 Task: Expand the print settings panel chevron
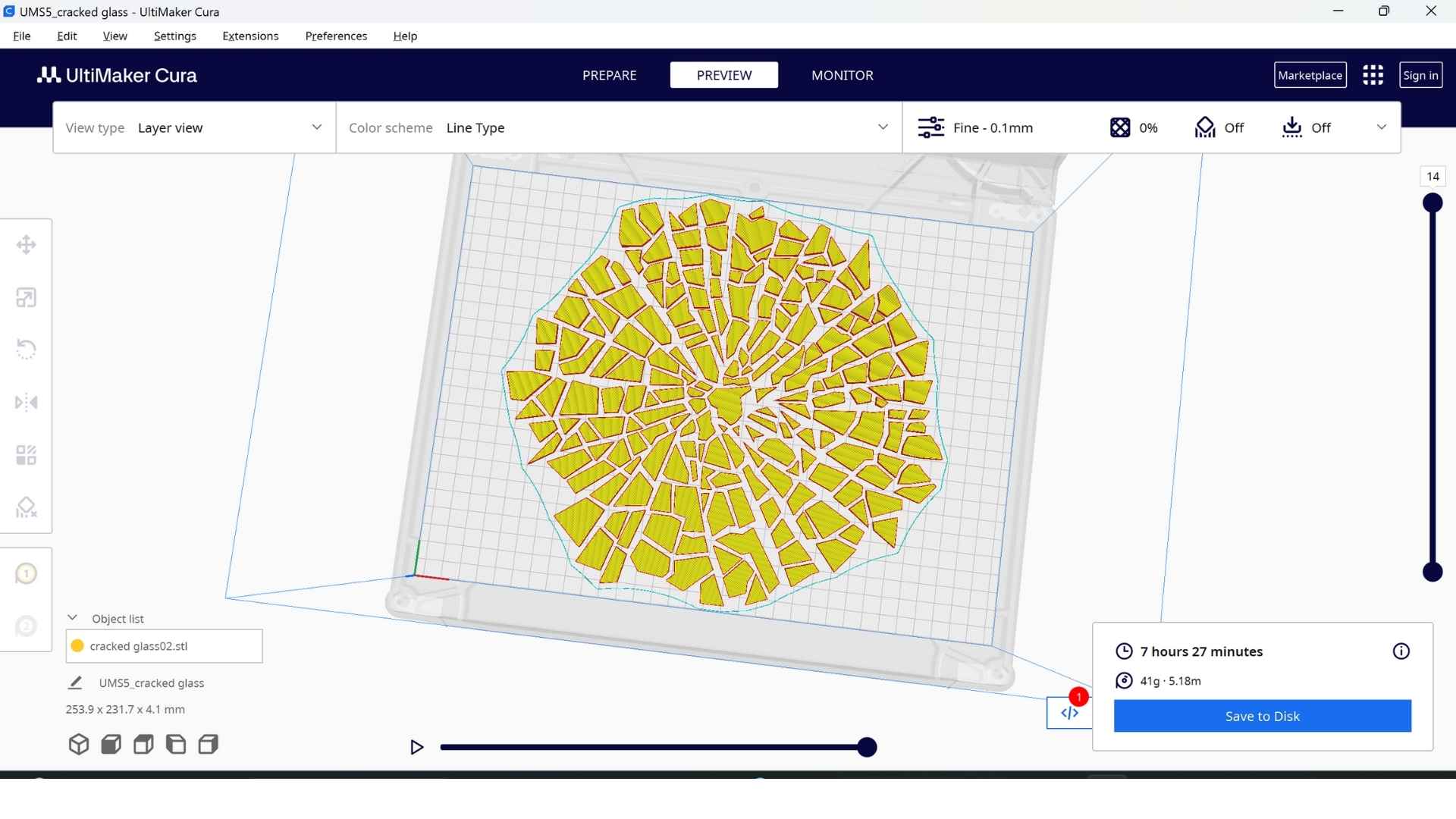coord(1382,127)
